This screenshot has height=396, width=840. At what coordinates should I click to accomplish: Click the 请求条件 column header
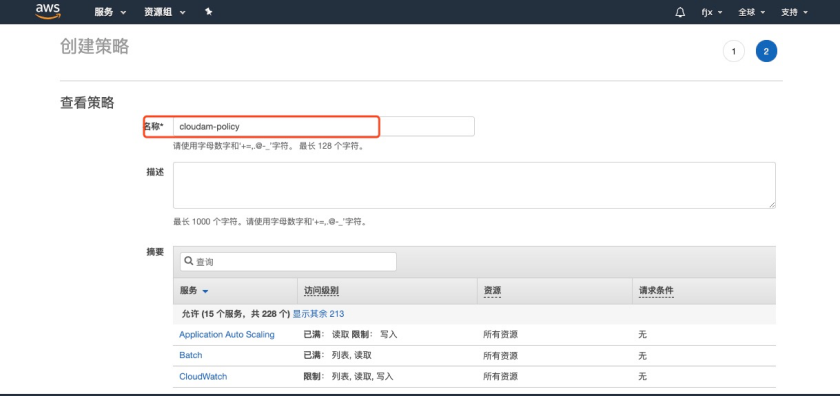point(656,290)
